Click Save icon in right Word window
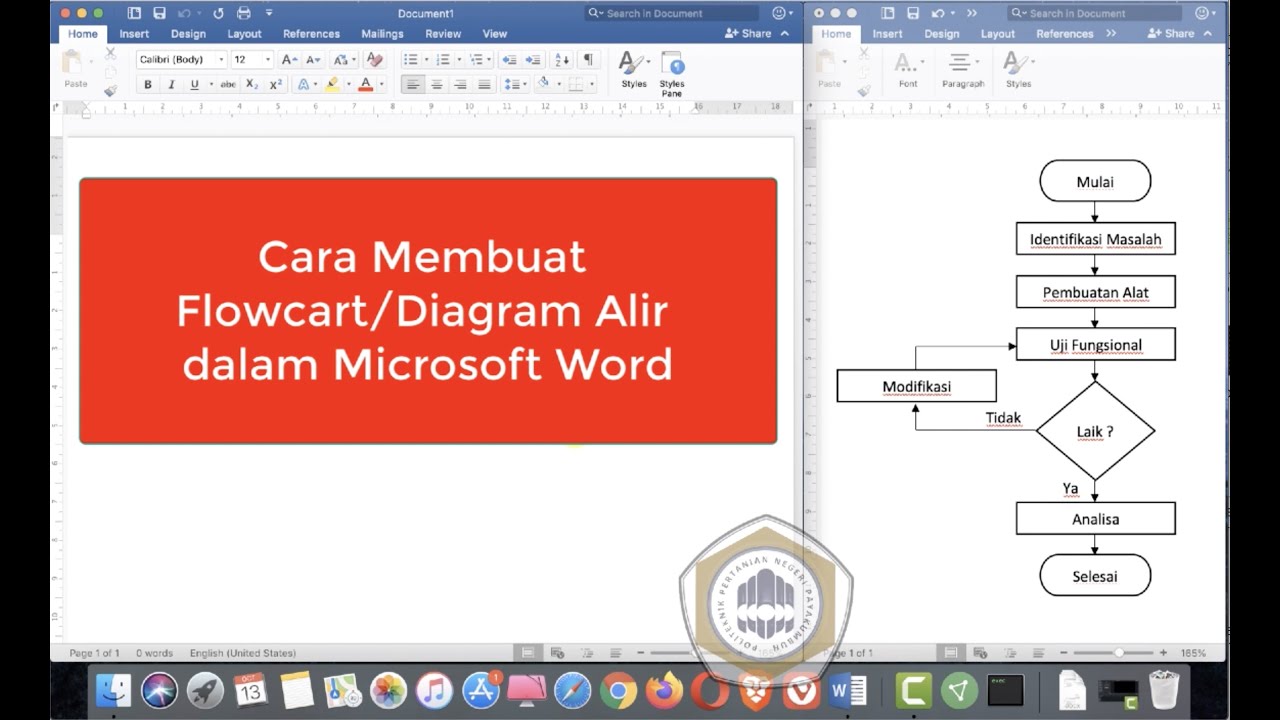Screen dimensions: 1280x720 click(x=913, y=13)
